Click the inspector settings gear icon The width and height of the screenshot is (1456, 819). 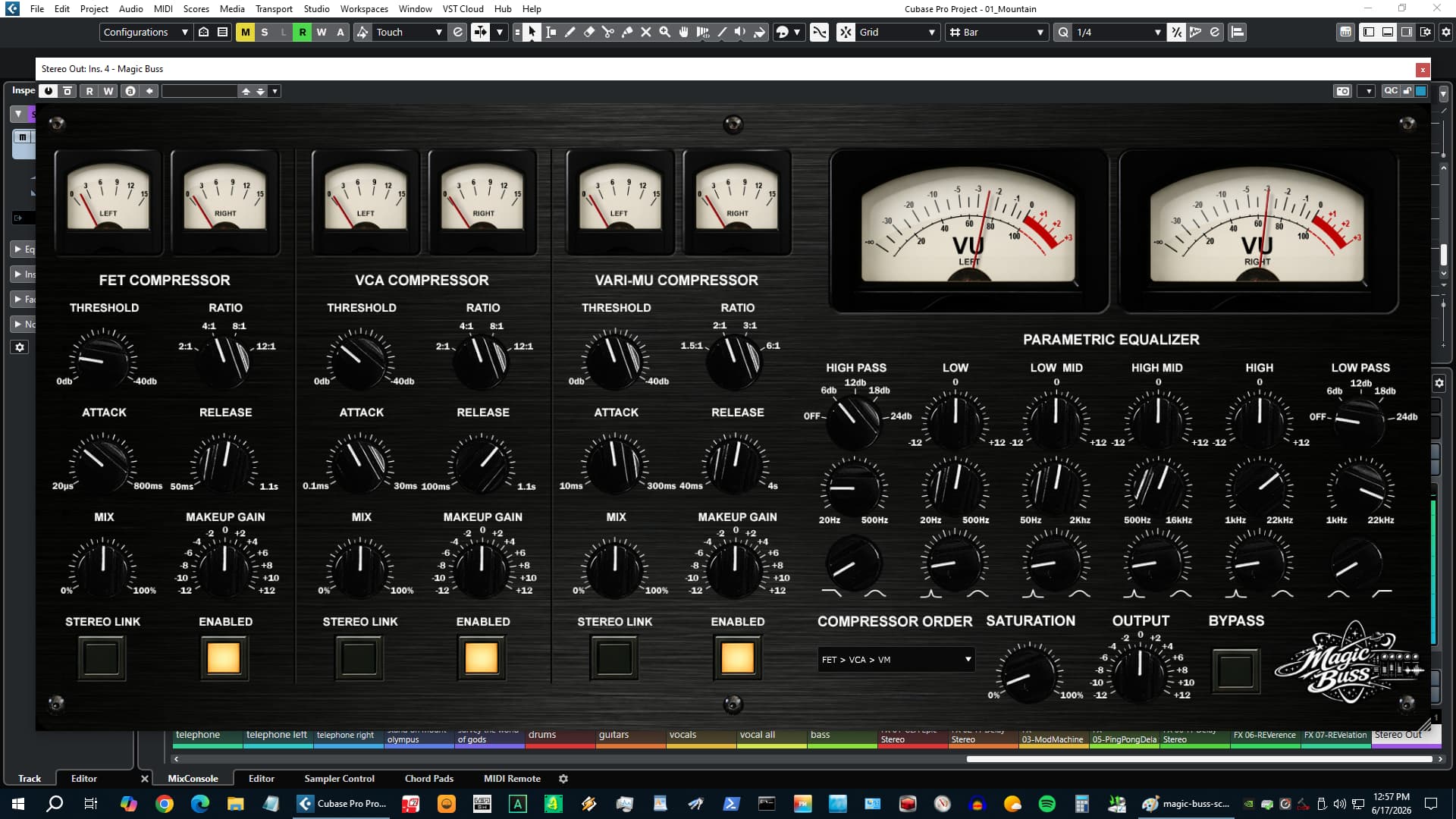[x=20, y=347]
